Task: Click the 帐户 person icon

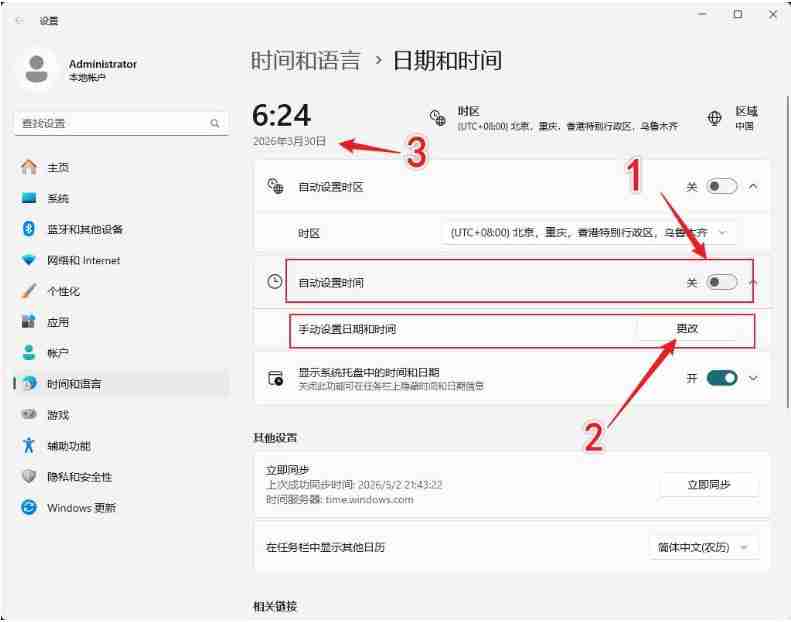Action: point(29,352)
